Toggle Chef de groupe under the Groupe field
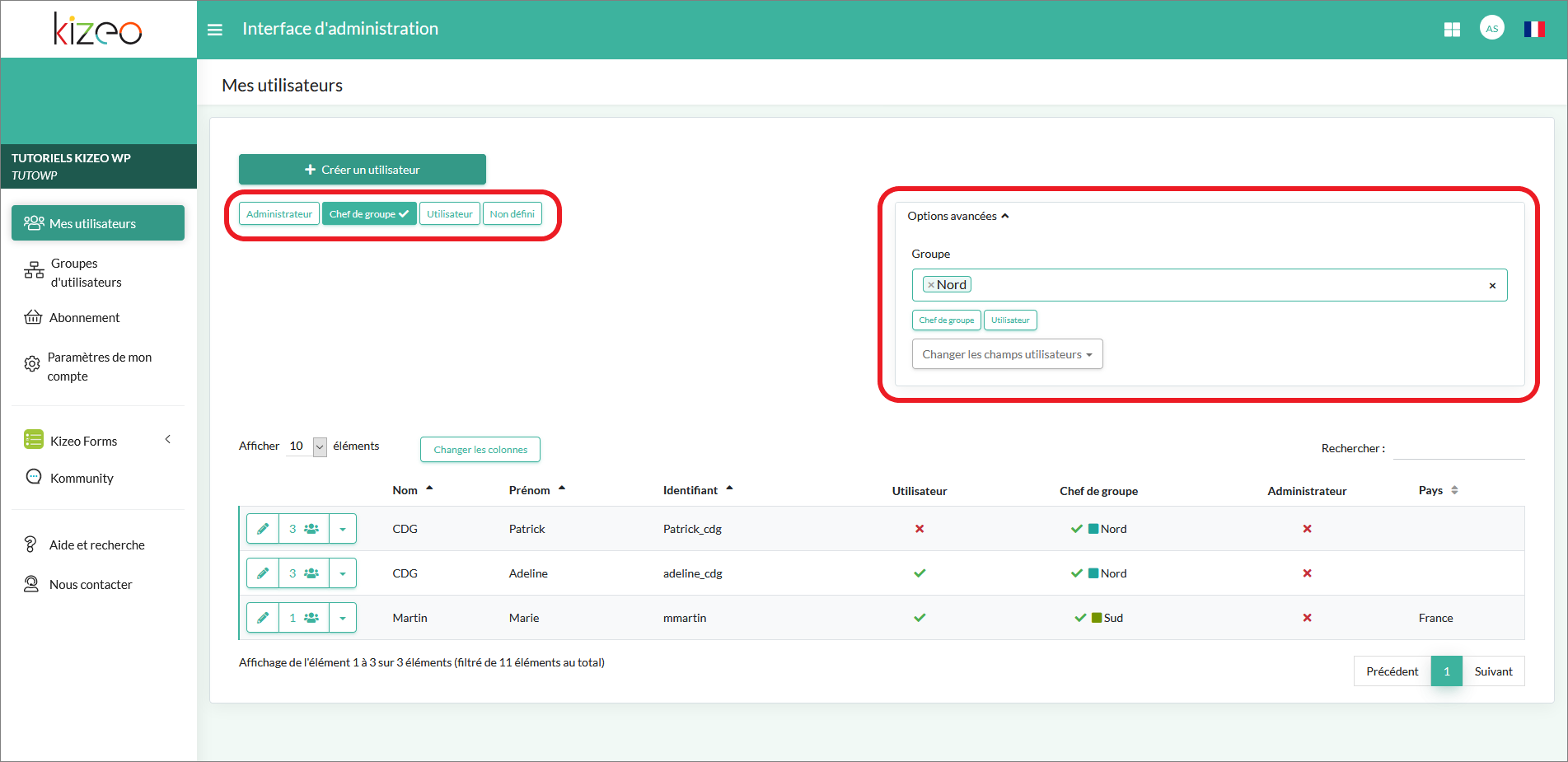The height and width of the screenshot is (762, 1568). (947, 320)
